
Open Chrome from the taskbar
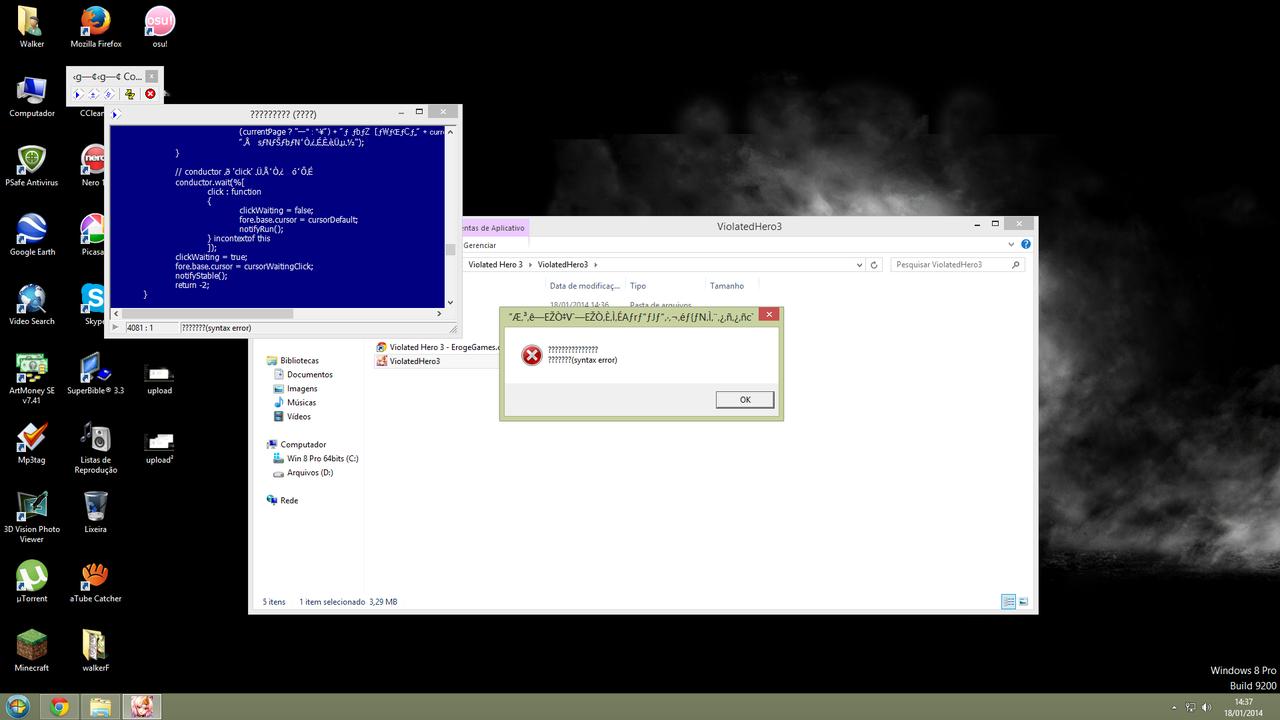point(59,707)
